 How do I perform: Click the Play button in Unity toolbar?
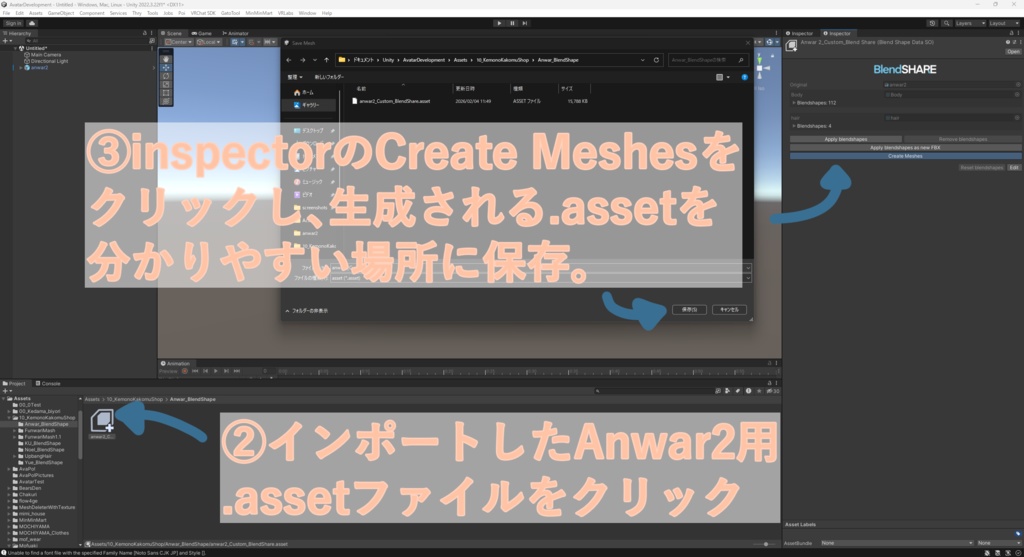pos(499,23)
